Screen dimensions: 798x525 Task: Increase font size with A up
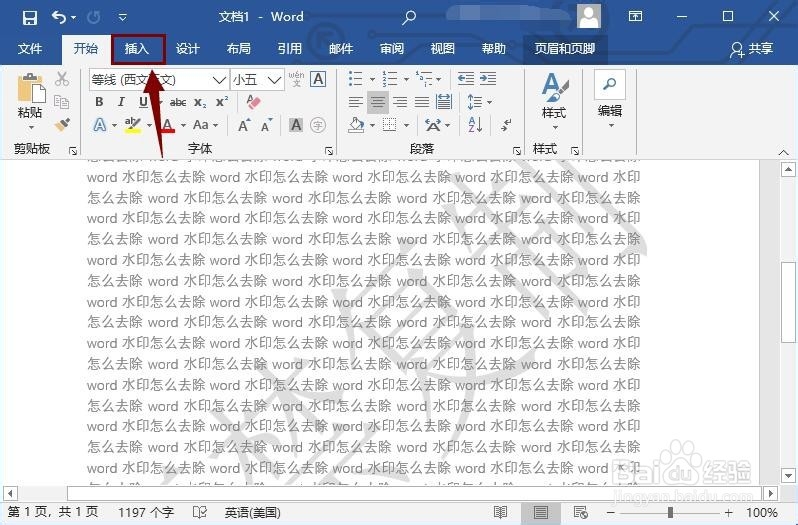point(244,125)
